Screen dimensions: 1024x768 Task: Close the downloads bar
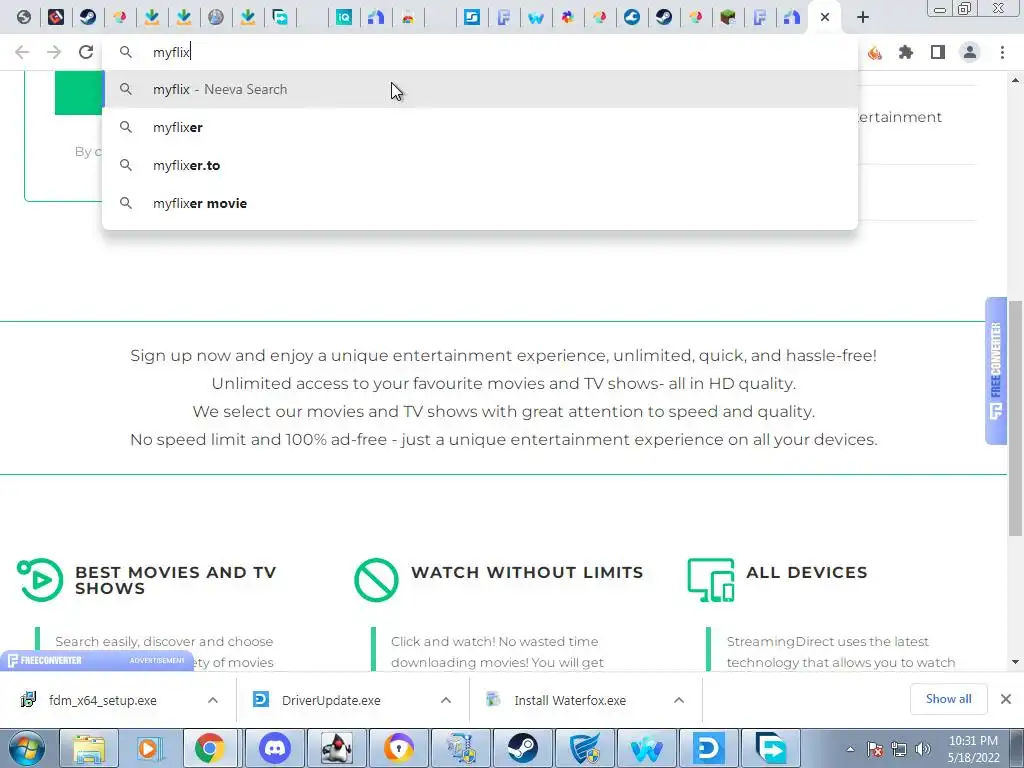pos(1006,699)
